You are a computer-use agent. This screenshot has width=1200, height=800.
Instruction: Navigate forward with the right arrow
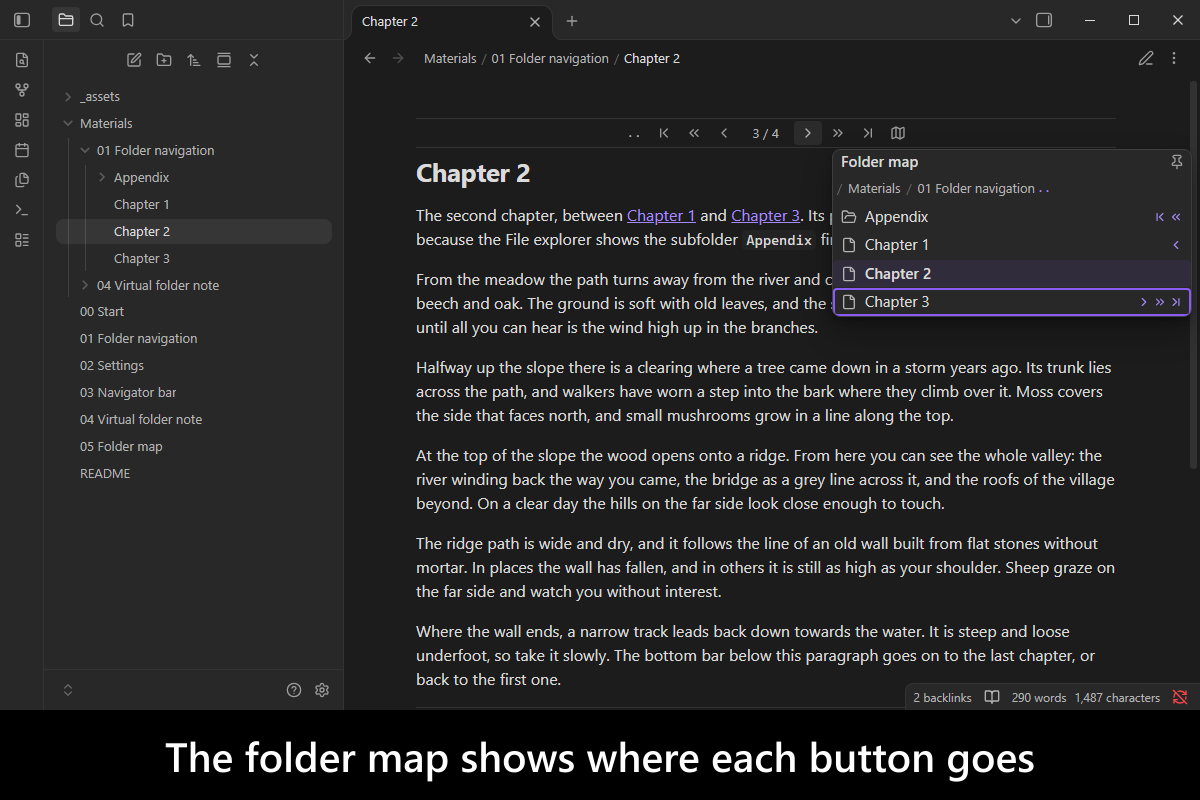tap(399, 59)
